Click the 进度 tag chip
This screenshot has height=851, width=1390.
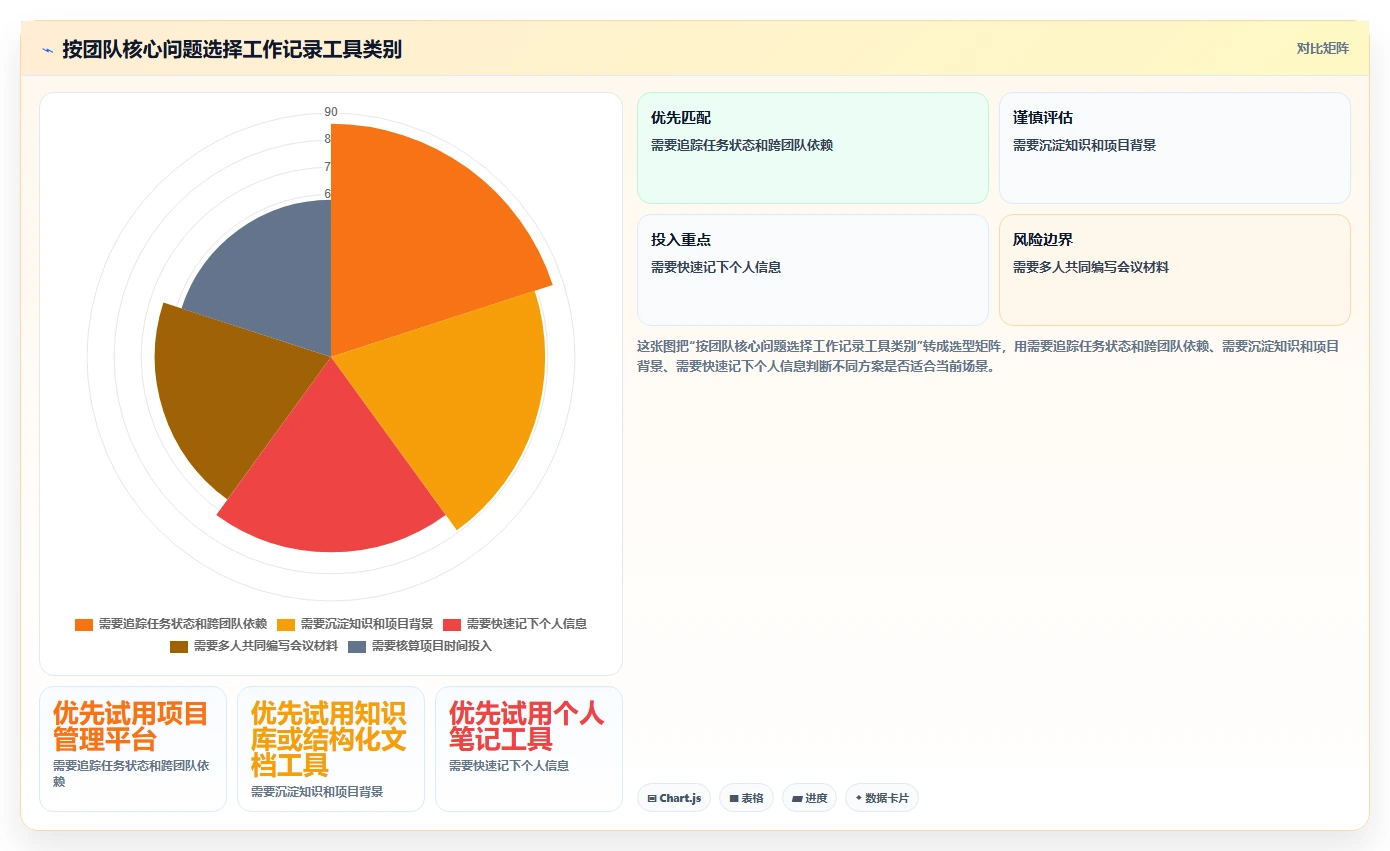(x=810, y=798)
